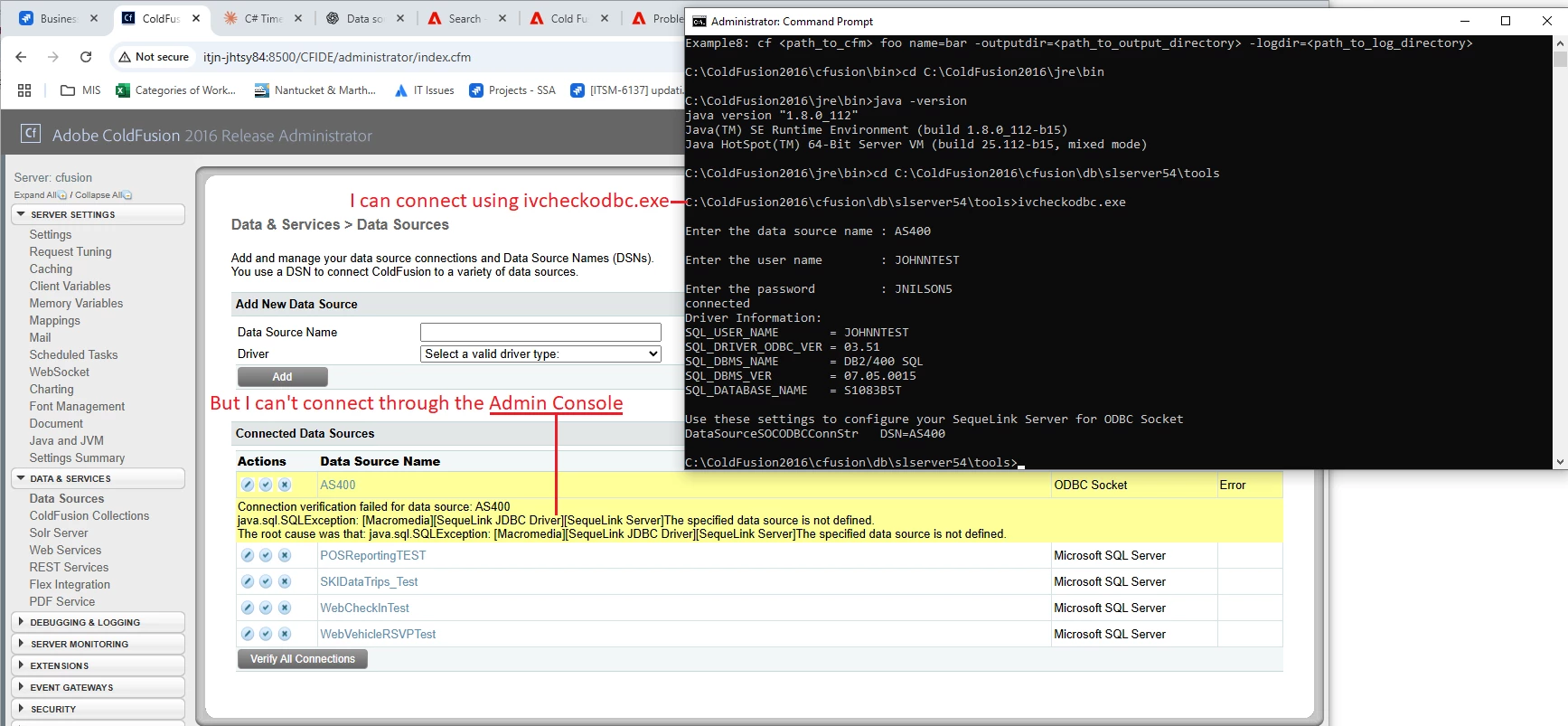Viewport: 1568px width, 726px height.
Task: Verify the WebCheckInTest connection
Action: [266, 608]
